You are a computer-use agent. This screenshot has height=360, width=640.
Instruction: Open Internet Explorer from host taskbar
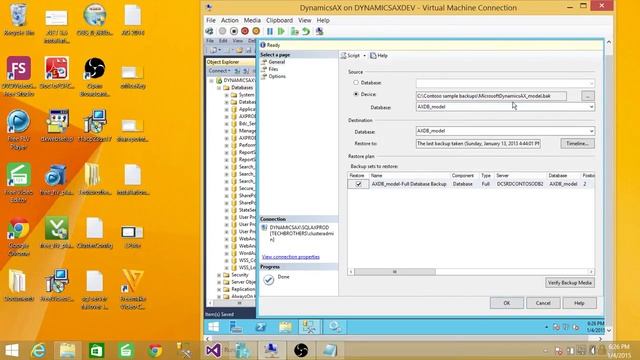pos(39,350)
